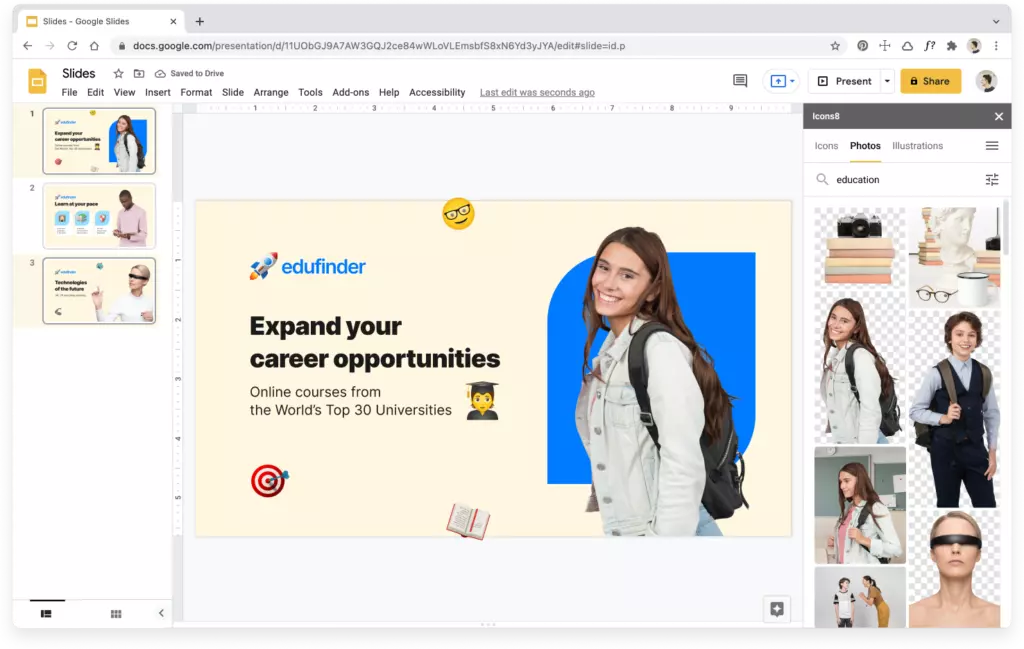Click the Present button

pyautogui.click(x=844, y=81)
